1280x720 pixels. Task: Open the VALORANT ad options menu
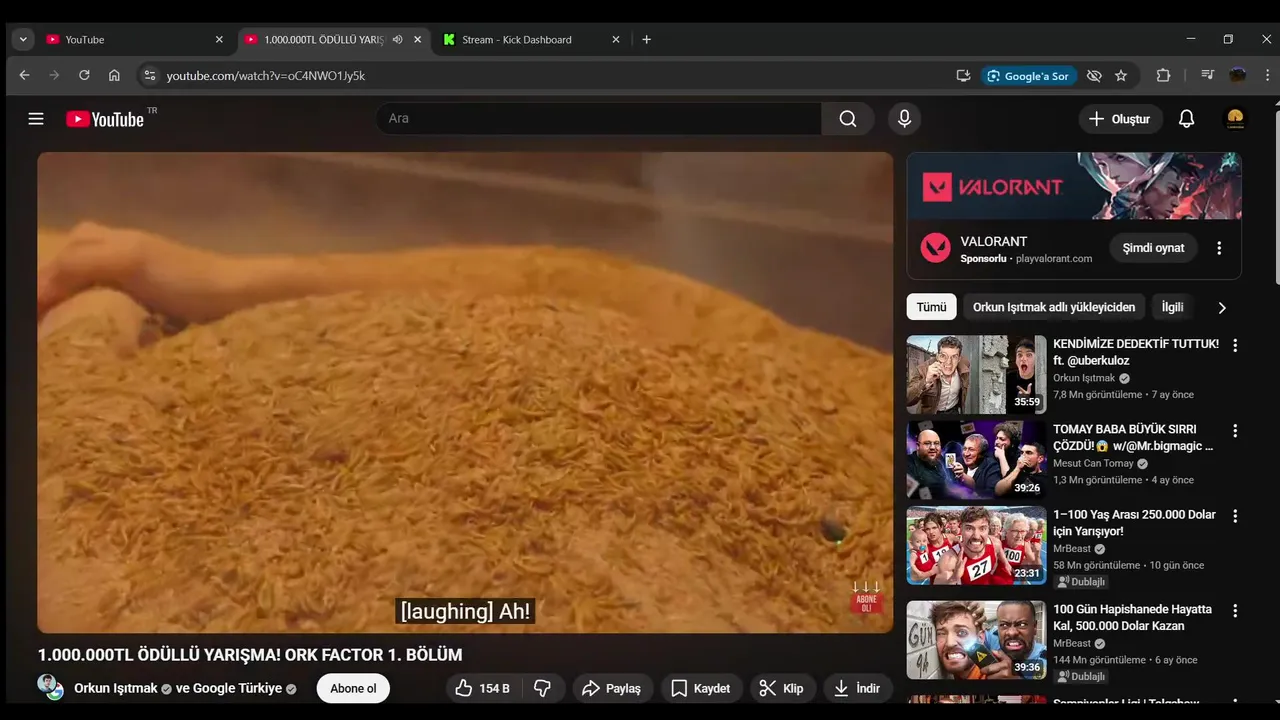pyautogui.click(x=1219, y=248)
